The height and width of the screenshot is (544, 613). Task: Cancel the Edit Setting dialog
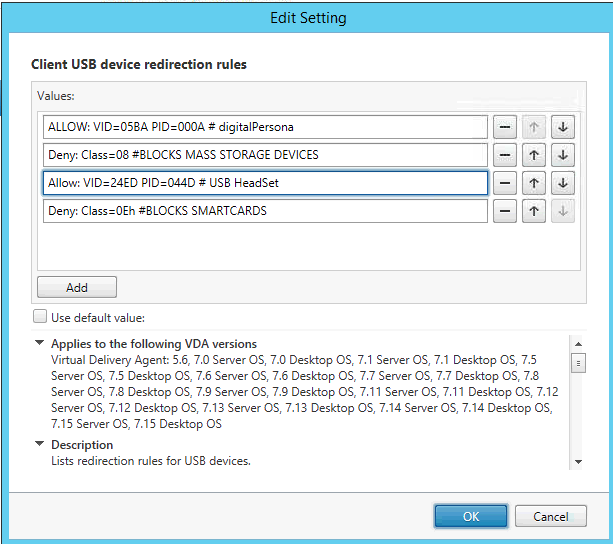tap(550, 516)
